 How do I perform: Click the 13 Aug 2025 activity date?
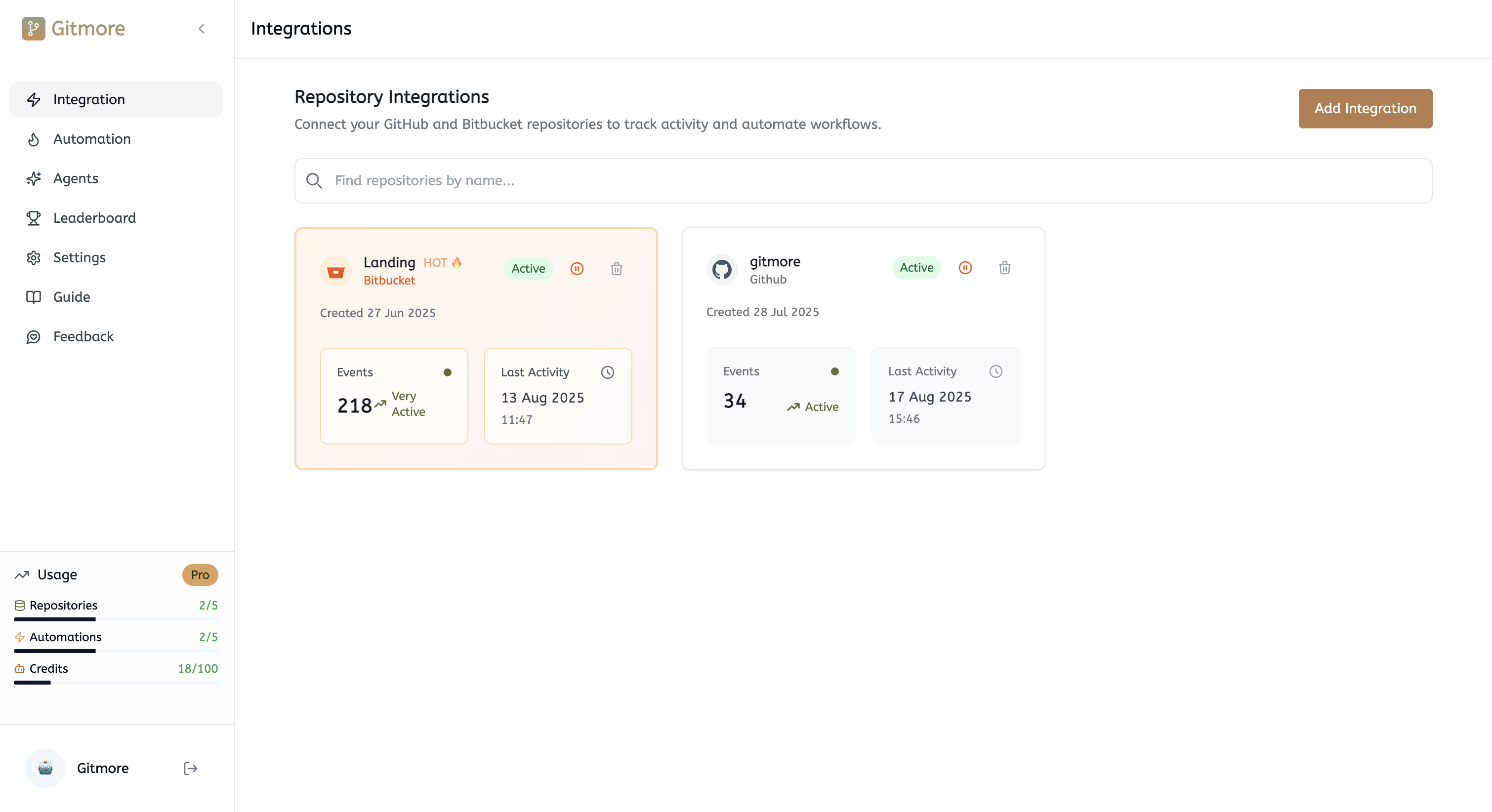click(542, 398)
